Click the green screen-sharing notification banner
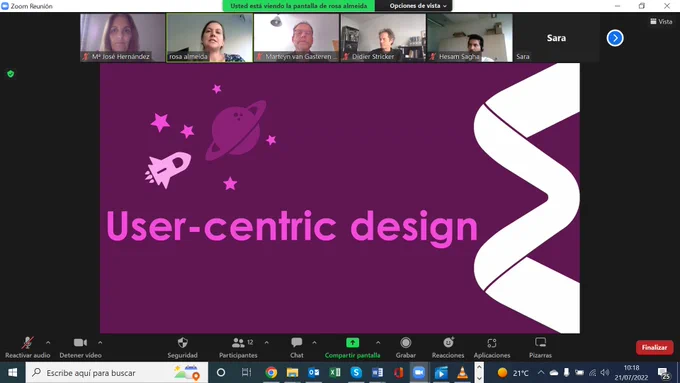 pos(299,6)
